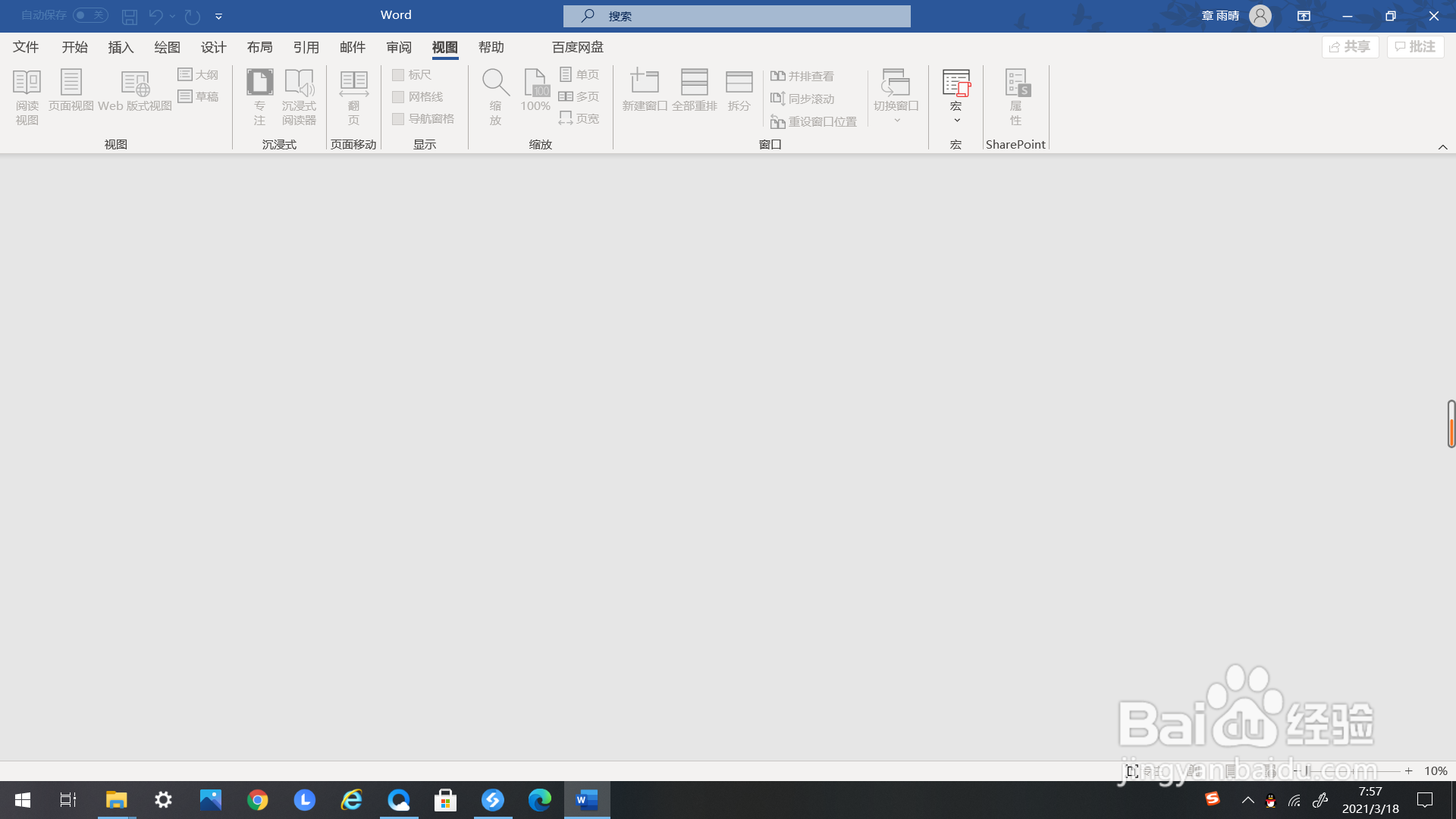Enable the Ruler checkbox
Viewport: 1456px width, 819px height.
tap(398, 74)
